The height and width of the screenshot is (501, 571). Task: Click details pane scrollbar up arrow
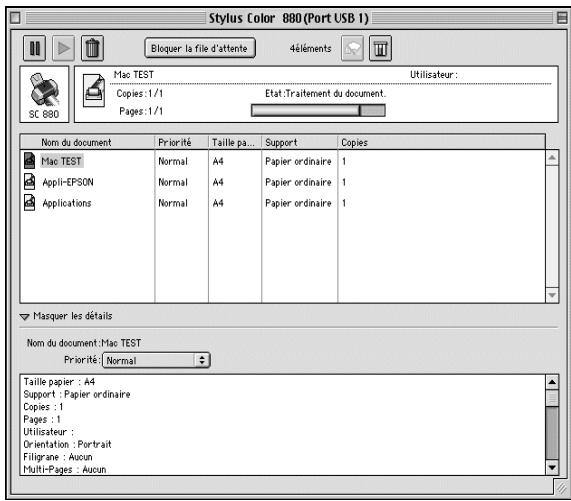[552, 382]
